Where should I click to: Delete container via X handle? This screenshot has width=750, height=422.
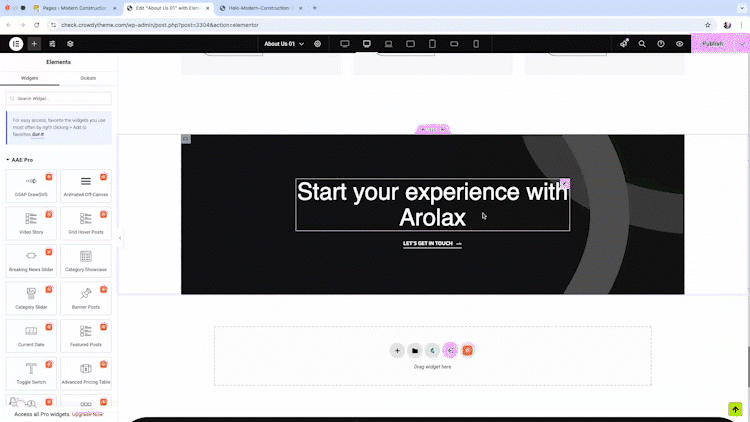(442, 130)
